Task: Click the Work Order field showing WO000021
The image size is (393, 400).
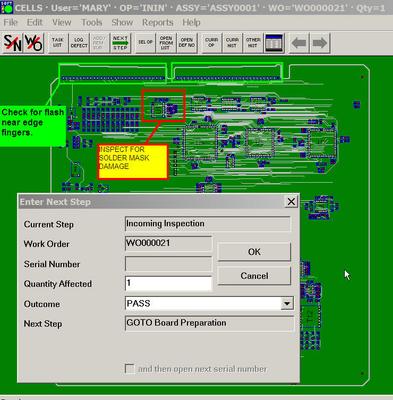Action: pos(168,243)
